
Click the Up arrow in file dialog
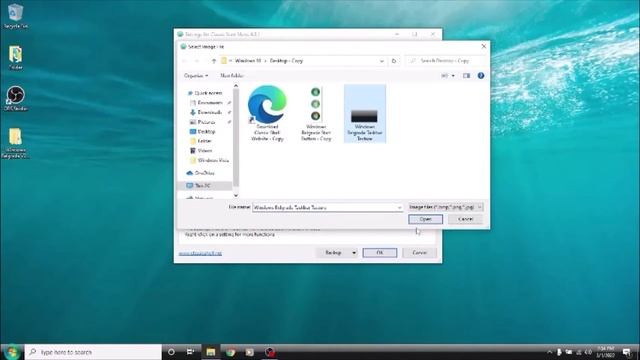214,61
